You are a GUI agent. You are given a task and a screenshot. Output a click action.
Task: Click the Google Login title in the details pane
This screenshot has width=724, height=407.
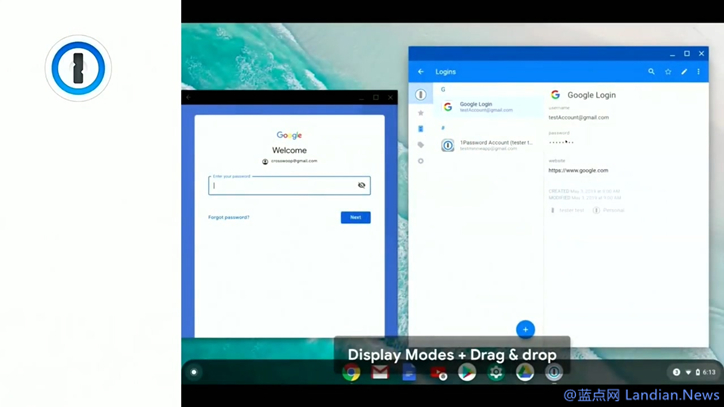[591, 95]
